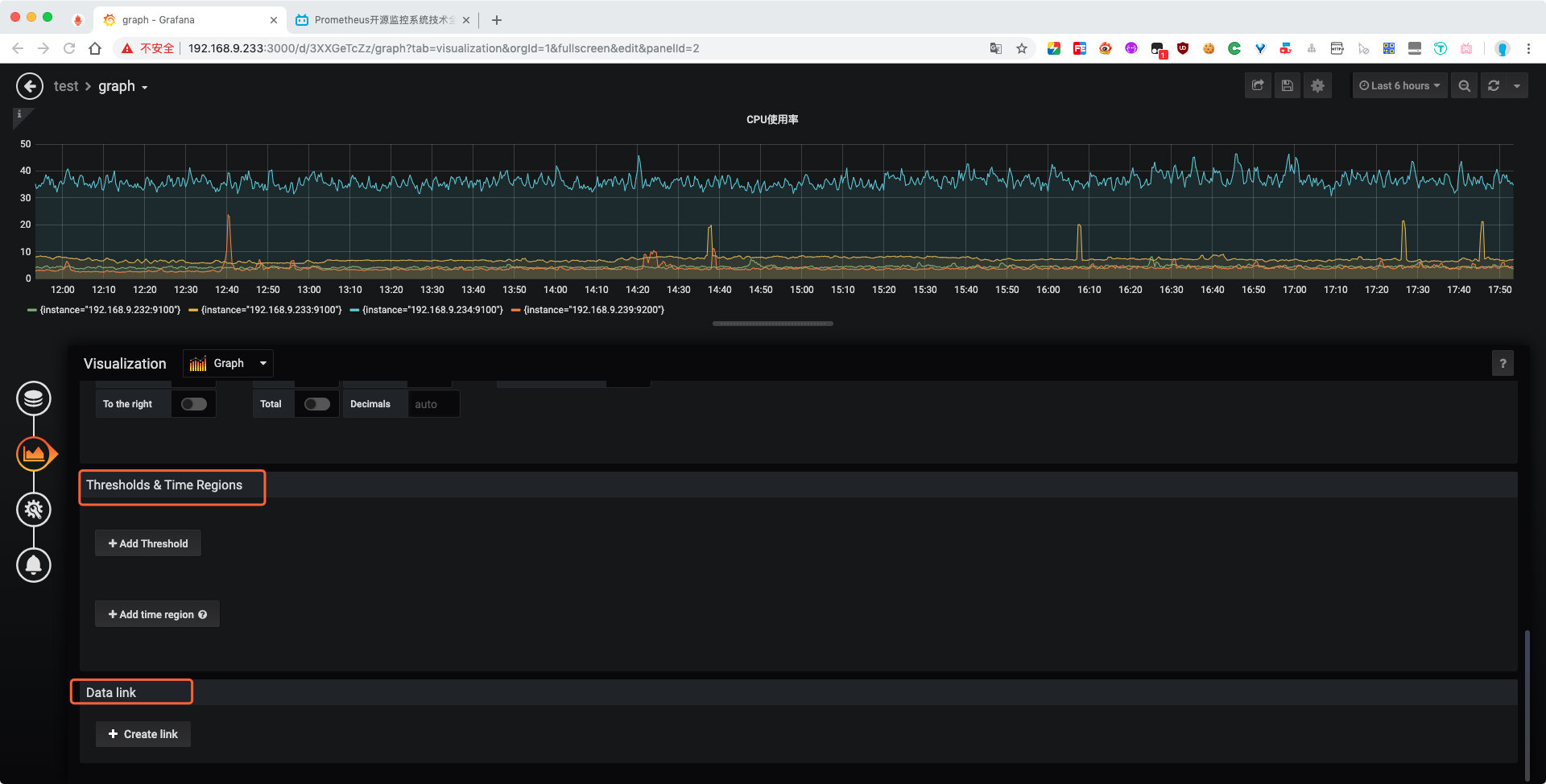
Task: Select the Visualization tab chart icon
Action: 34,454
